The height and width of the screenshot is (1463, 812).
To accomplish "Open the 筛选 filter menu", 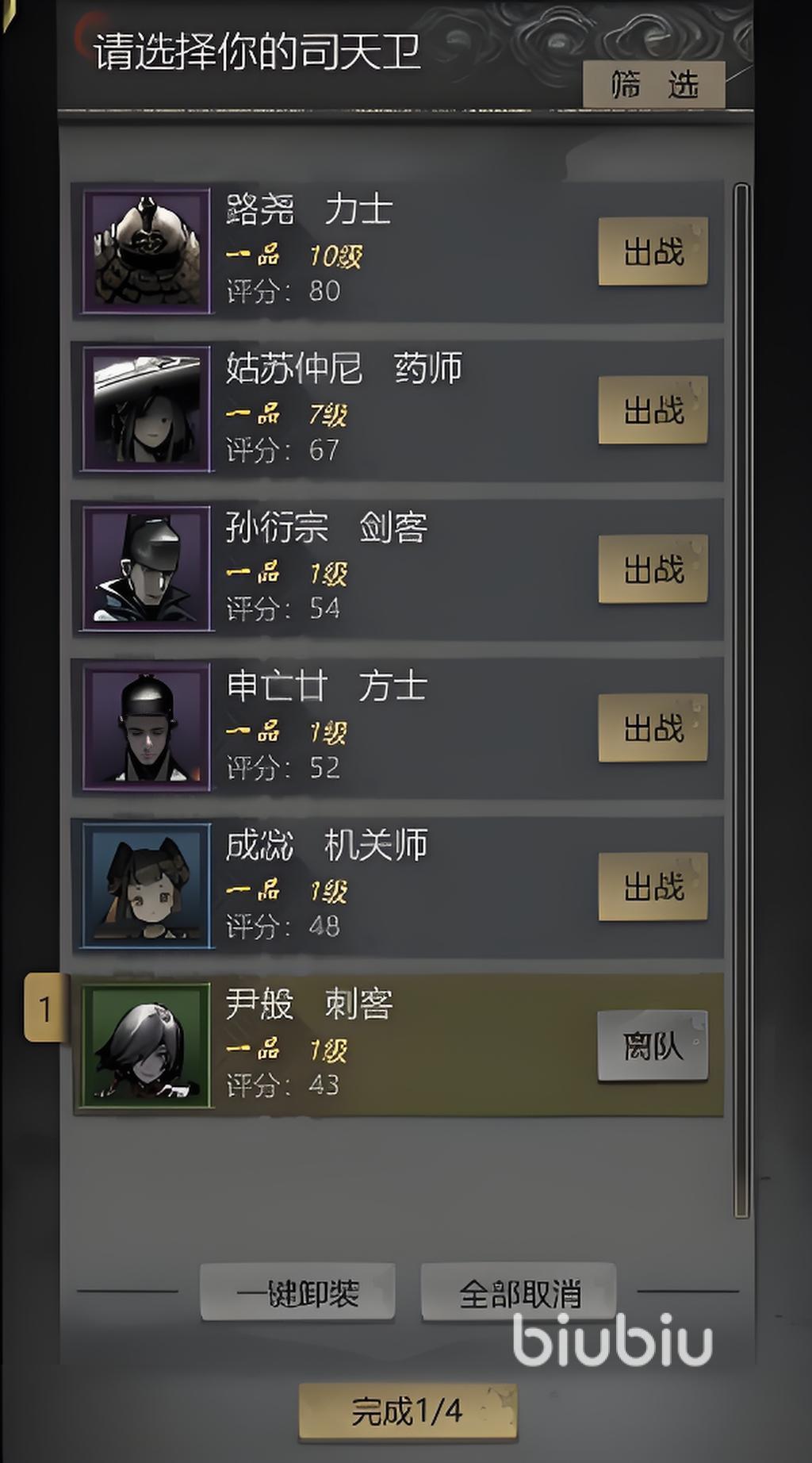I will tap(654, 84).
